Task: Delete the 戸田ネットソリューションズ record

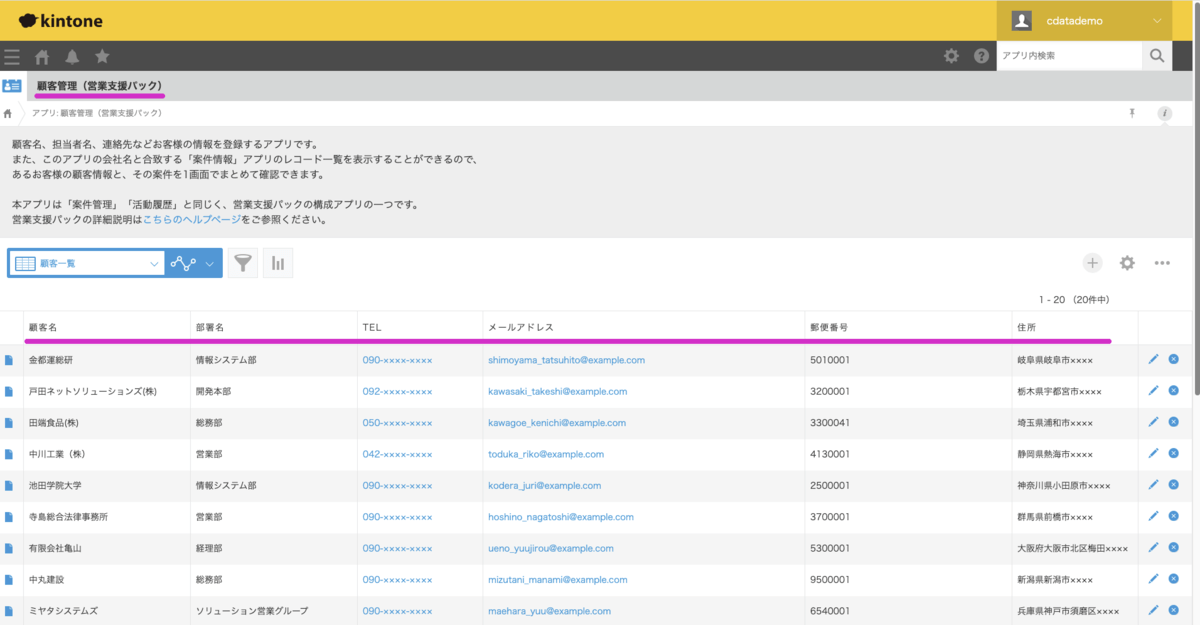Action: 1173,391
